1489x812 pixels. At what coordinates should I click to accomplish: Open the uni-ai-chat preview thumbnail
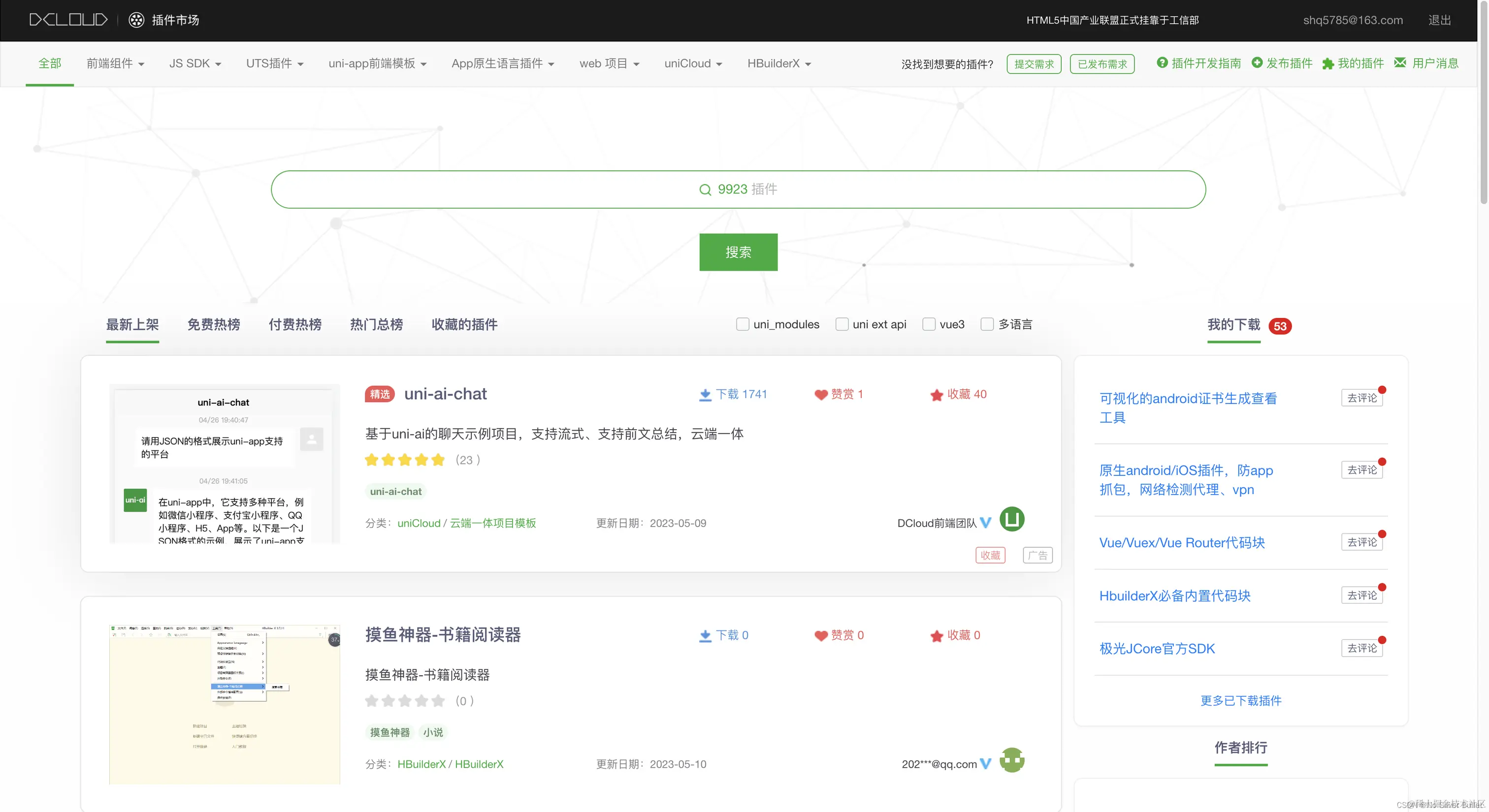(224, 463)
